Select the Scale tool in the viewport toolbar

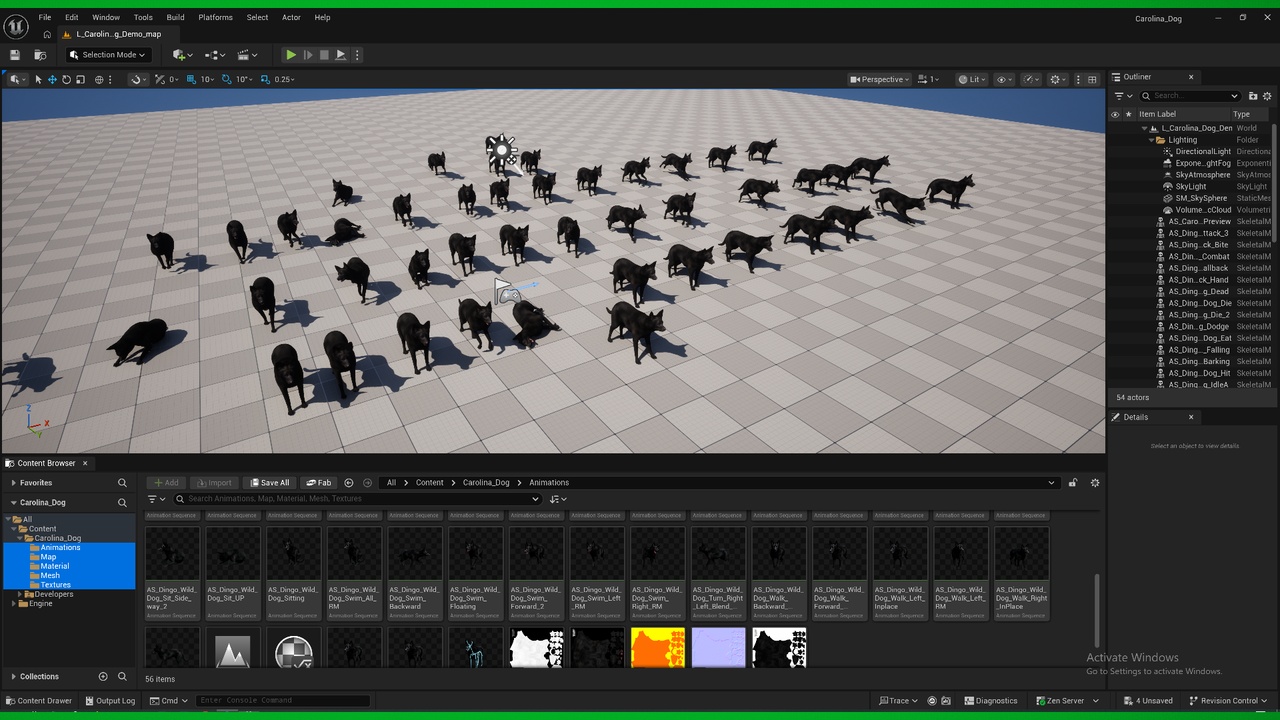point(80,79)
